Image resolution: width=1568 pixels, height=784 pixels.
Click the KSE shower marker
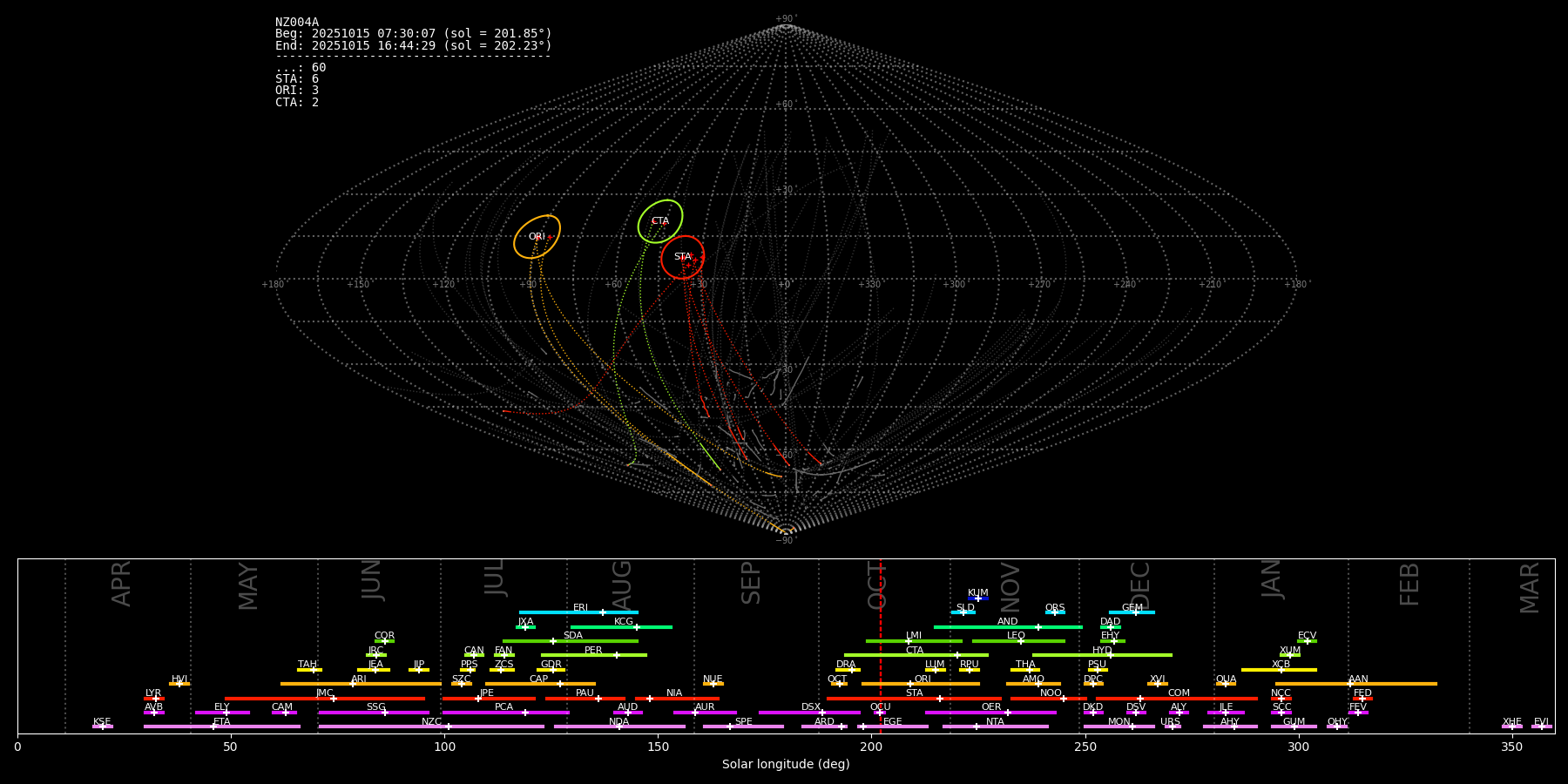pos(103,727)
